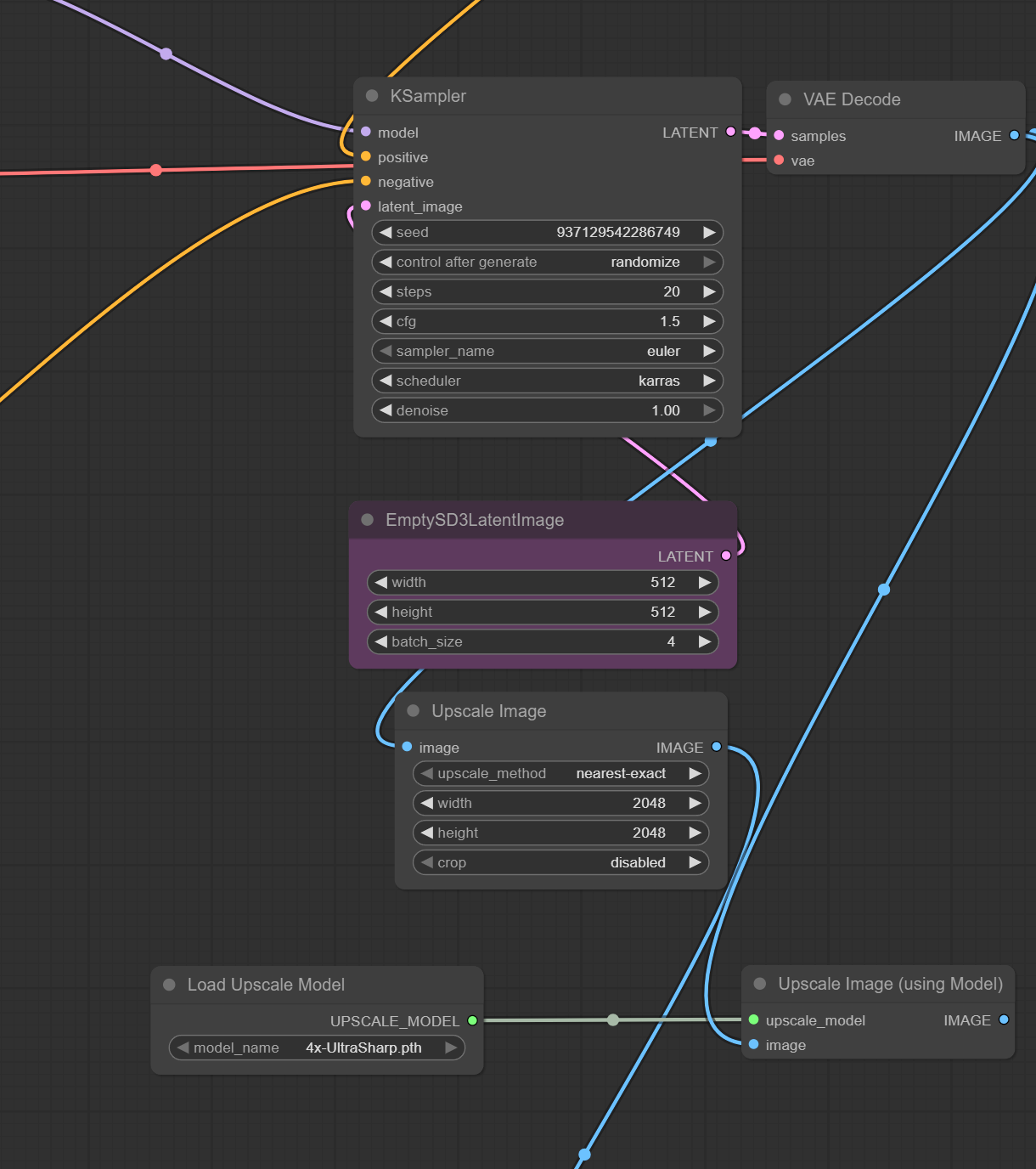Click KSampler model input socket
Screen dimensions: 1036x1169
coord(366,132)
